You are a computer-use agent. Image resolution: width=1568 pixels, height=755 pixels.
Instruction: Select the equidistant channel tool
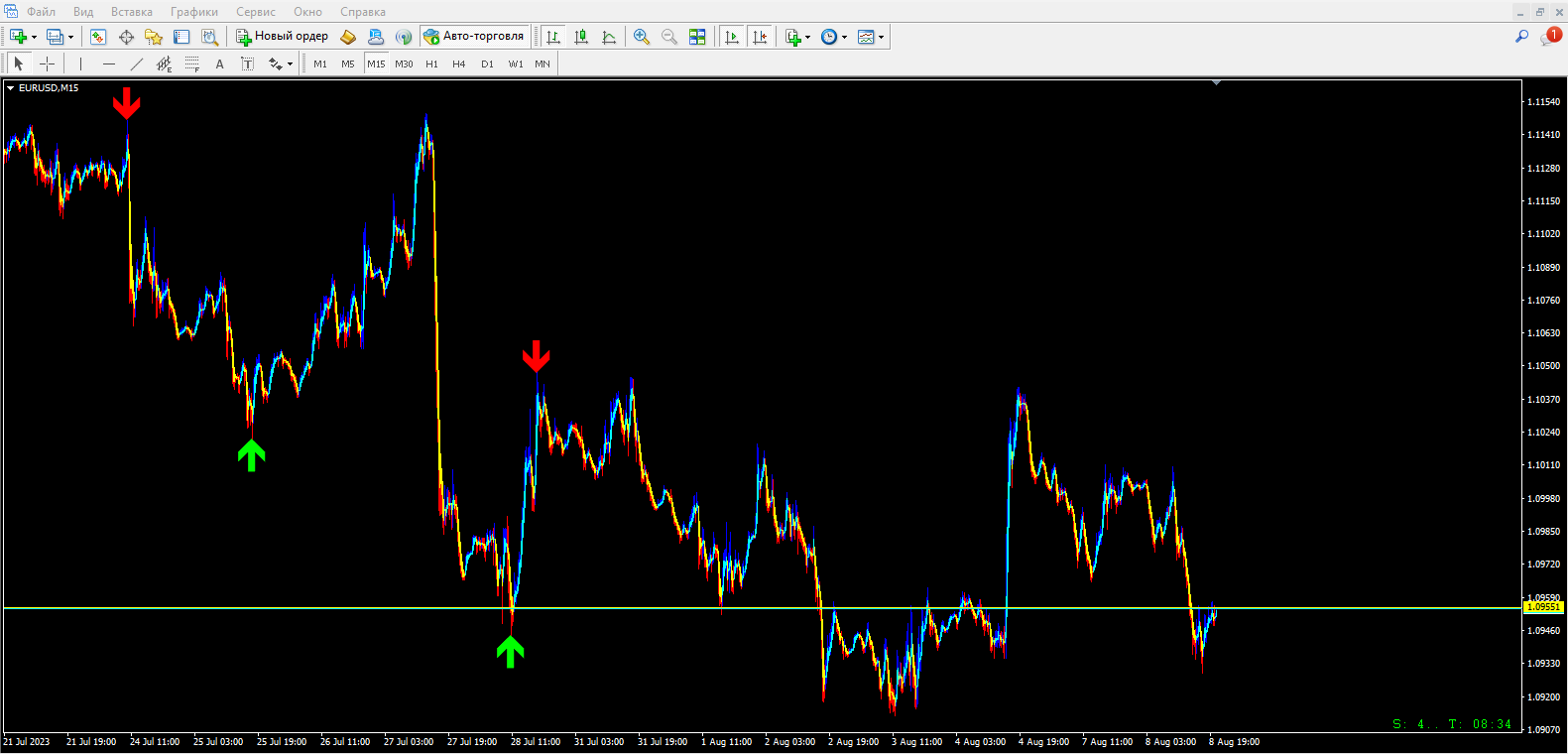[x=165, y=63]
